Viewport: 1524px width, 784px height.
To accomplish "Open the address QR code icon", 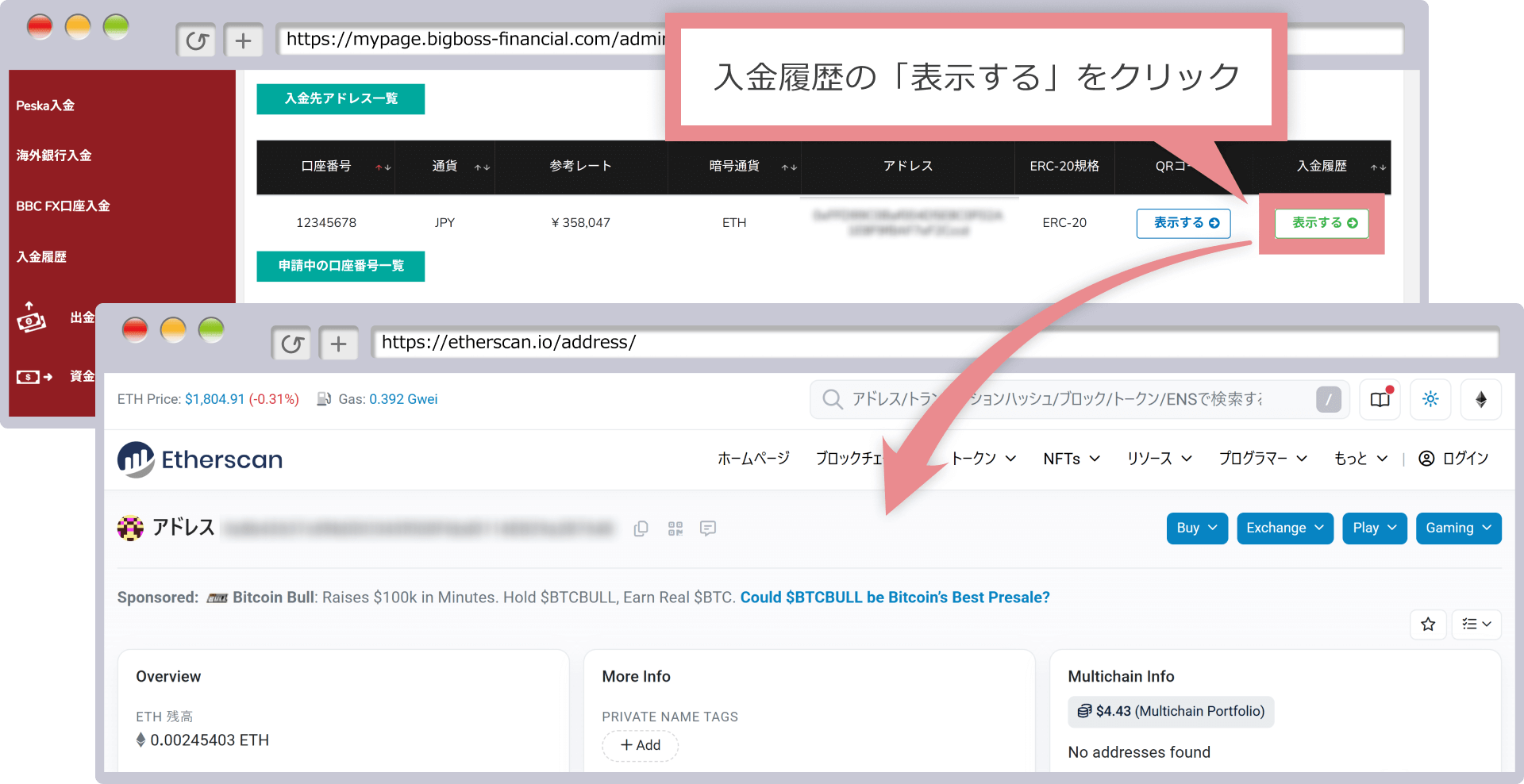I will coord(675,528).
